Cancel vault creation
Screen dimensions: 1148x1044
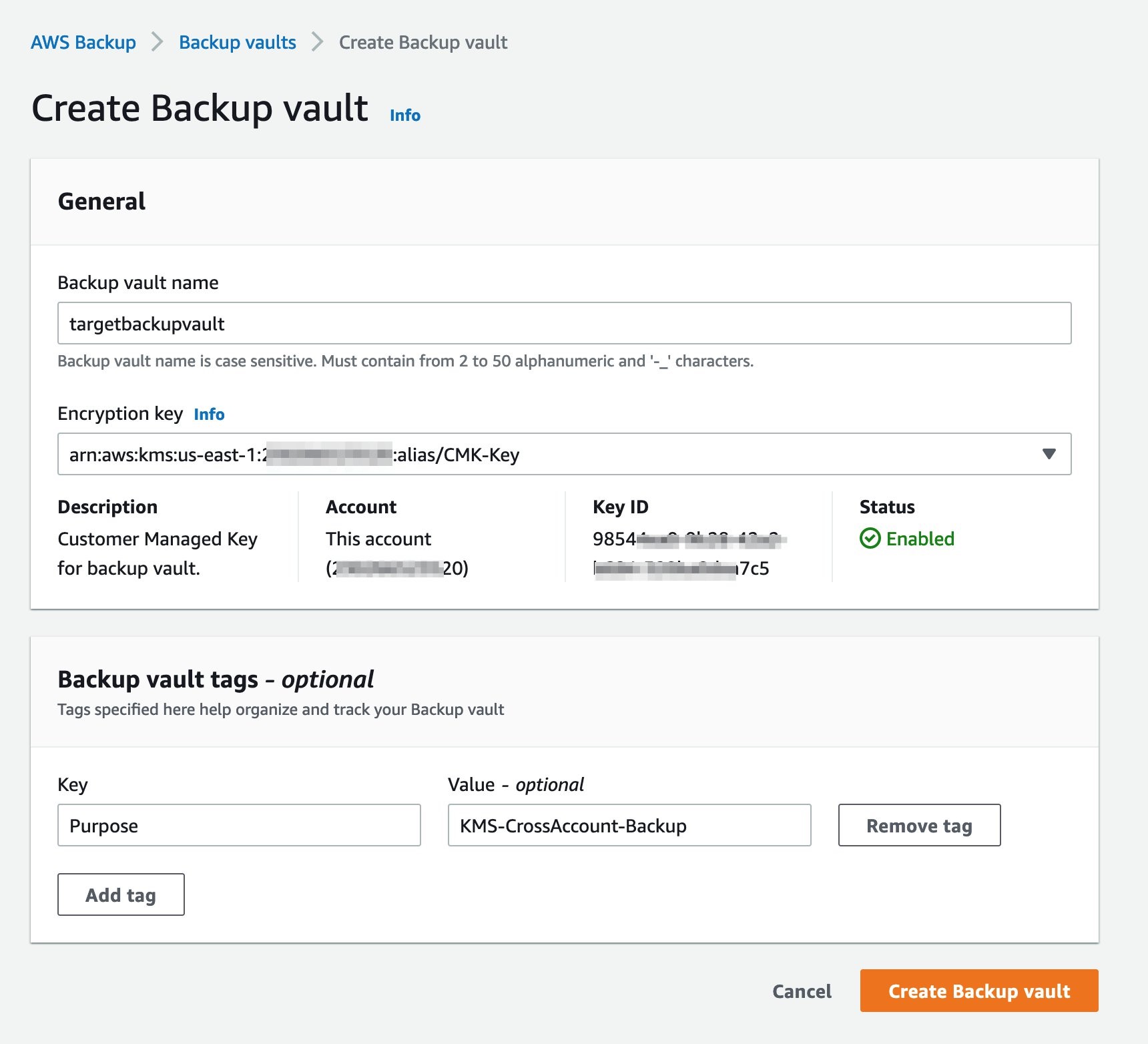pos(802,991)
